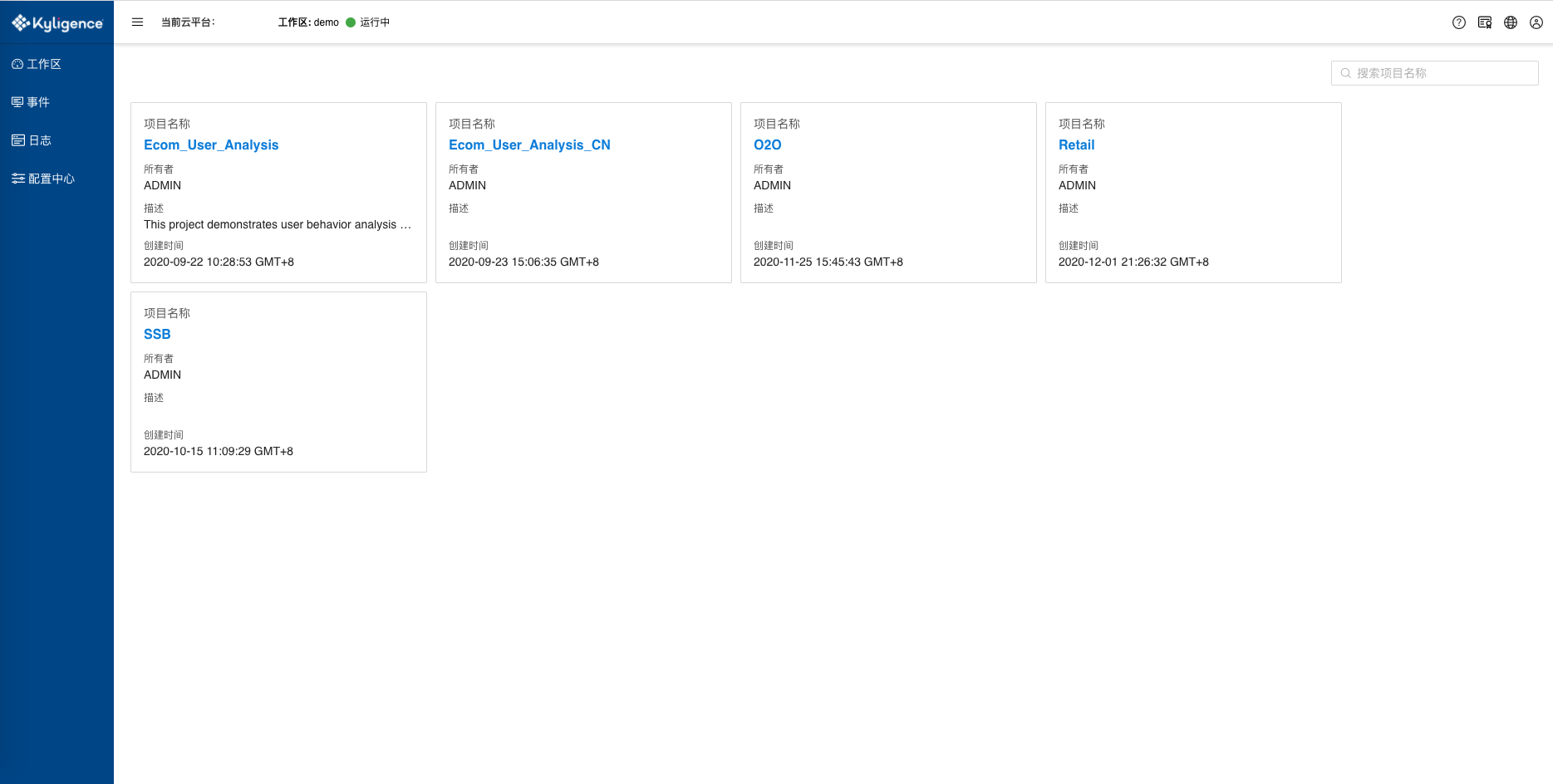Open the user account icon
Viewport: 1553px width, 784px height.
click(x=1536, y=22)
